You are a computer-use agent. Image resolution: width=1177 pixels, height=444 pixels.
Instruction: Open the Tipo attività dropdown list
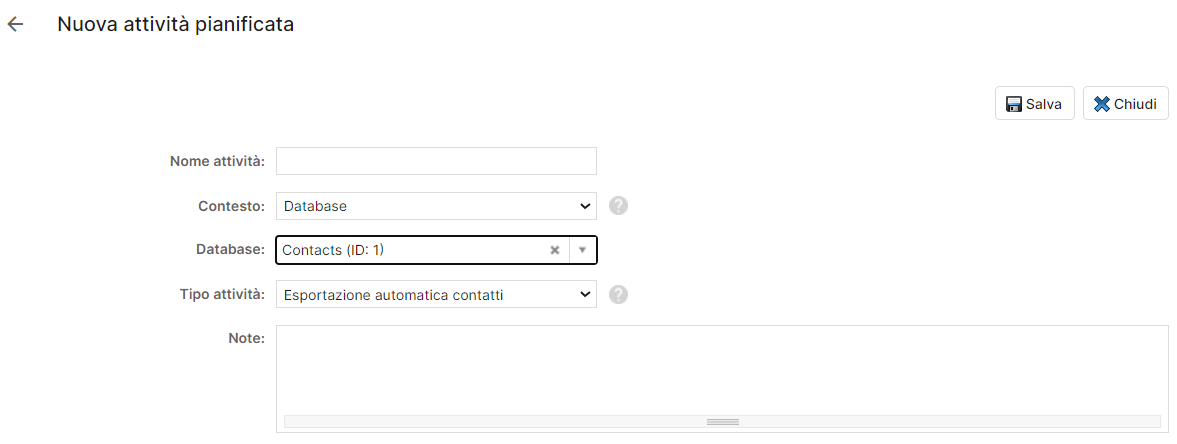coord(436,295)
